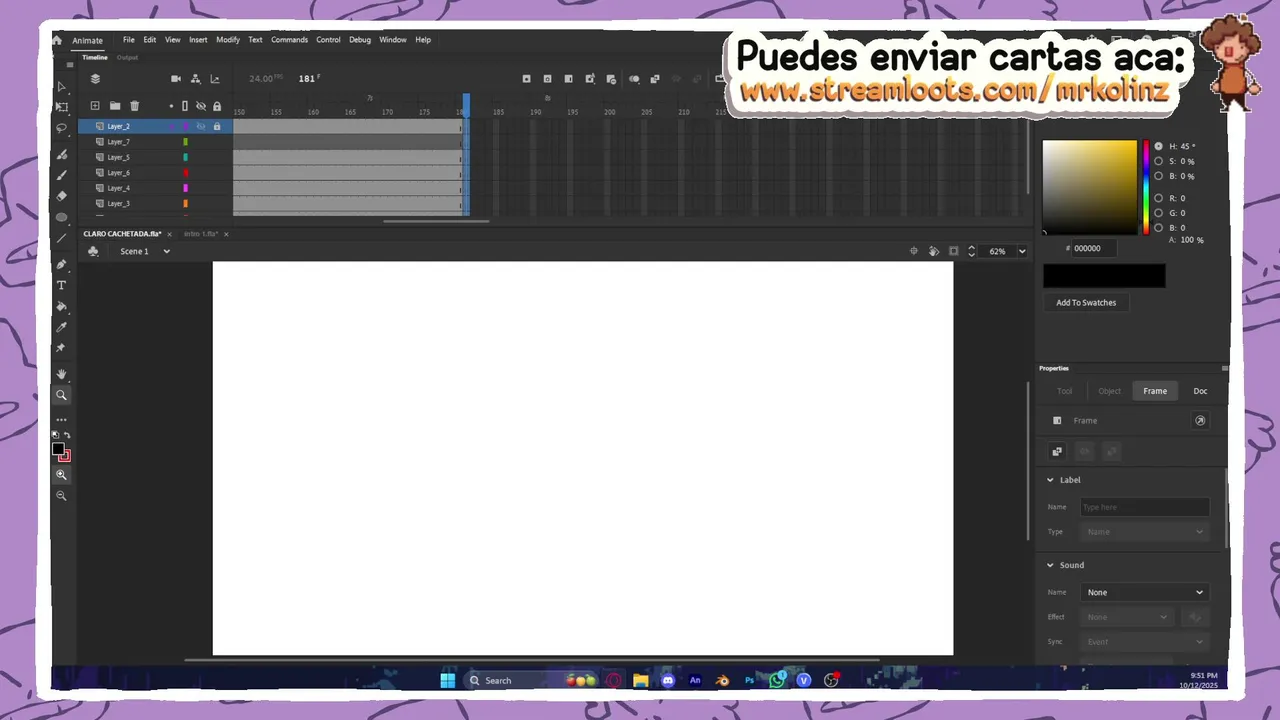Screen dimensions: 1280x720
Task: Select the Free Transform tool
Action: tap(61, 107)
